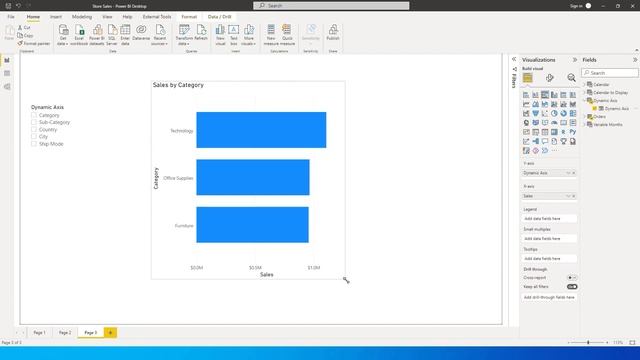Screen dimensions: 640x360
Task: Choose the key influencers trophy visual
Action: pos(563,141)
